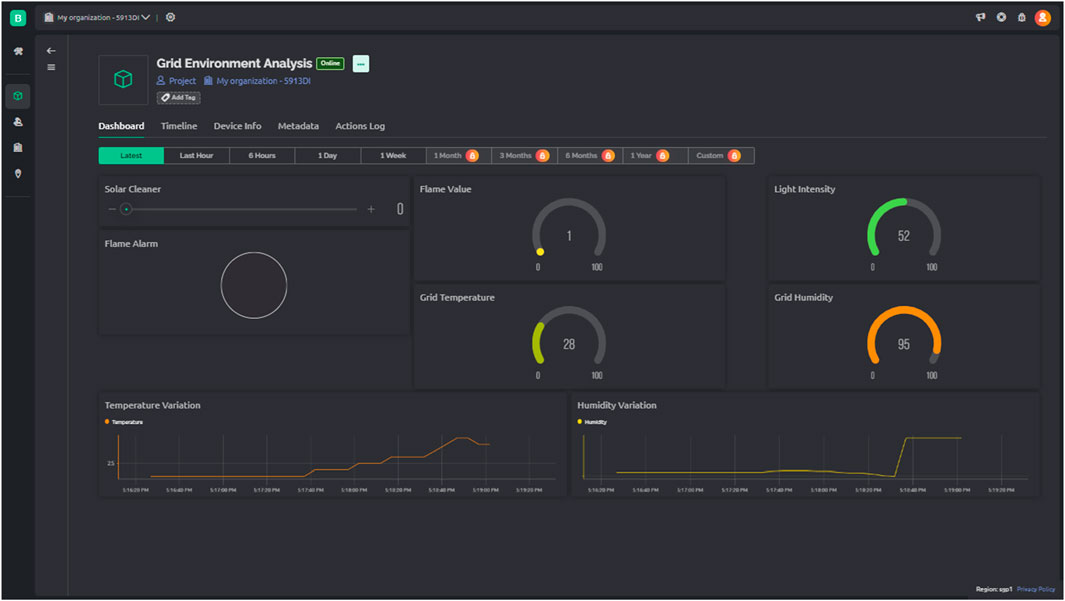Screen dimensions: 1065x601
Task: Switch to the Metadata tab
Action: (x=298, y=126)
